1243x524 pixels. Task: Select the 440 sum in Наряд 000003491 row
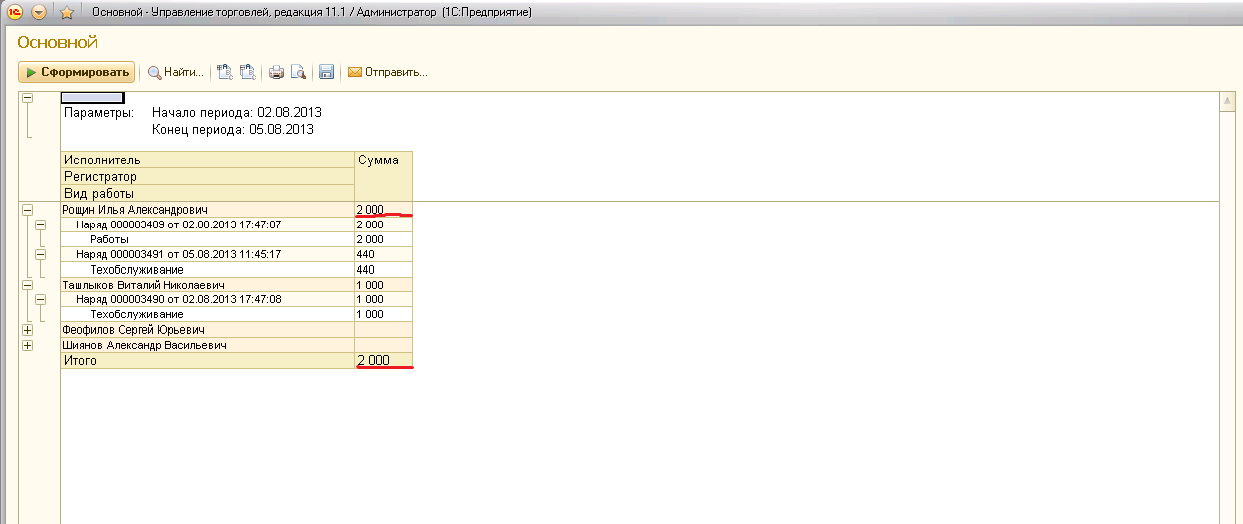[384, 255]
